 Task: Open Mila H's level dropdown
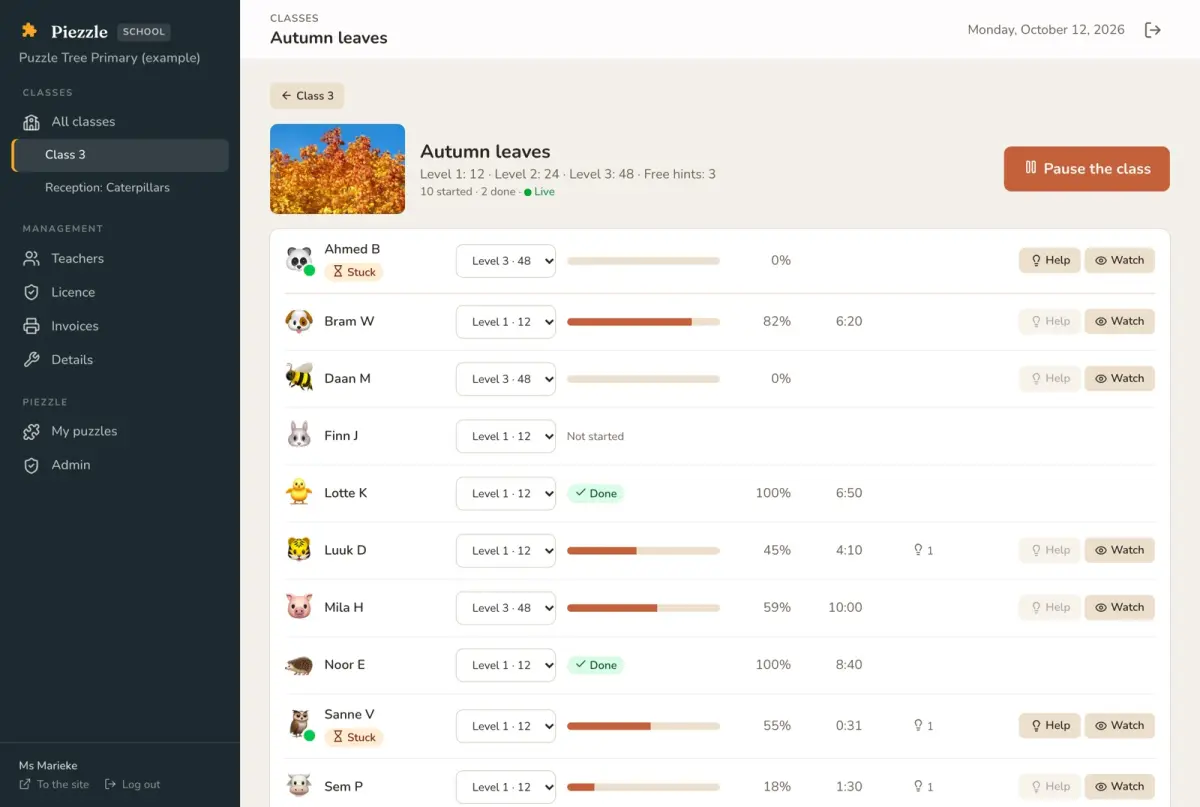coord(506,608)
